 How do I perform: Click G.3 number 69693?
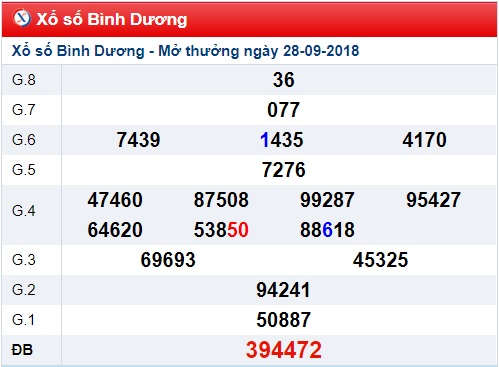[168, 260]
